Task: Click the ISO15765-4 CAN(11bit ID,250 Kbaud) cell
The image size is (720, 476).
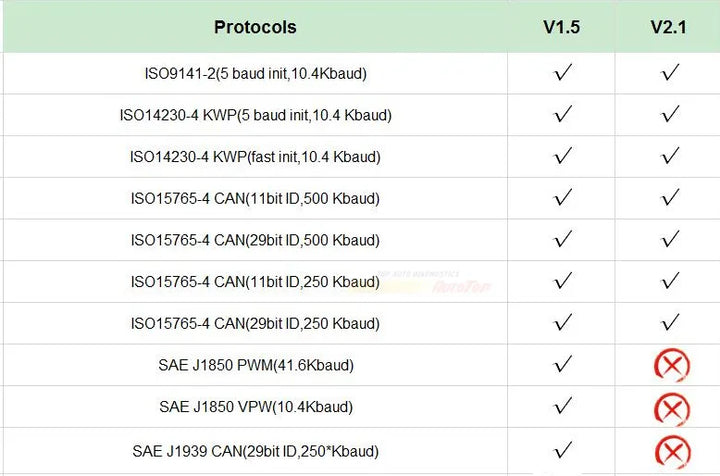Action: tap(255, 282)
